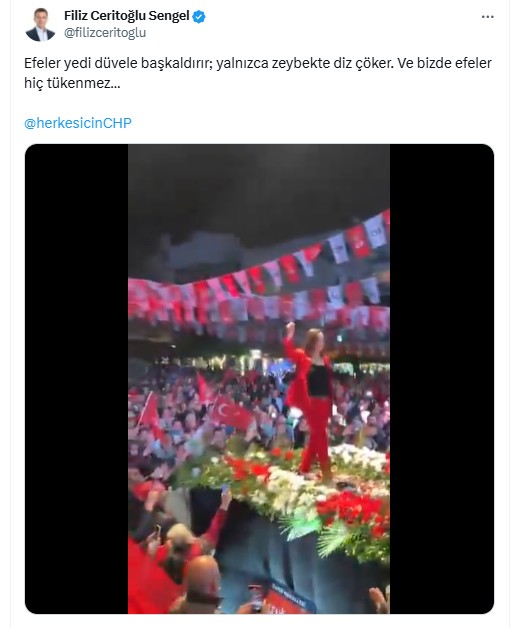Click the raised phone in the crowd
The image size is (526, 627).
click(x=225, y=488)
